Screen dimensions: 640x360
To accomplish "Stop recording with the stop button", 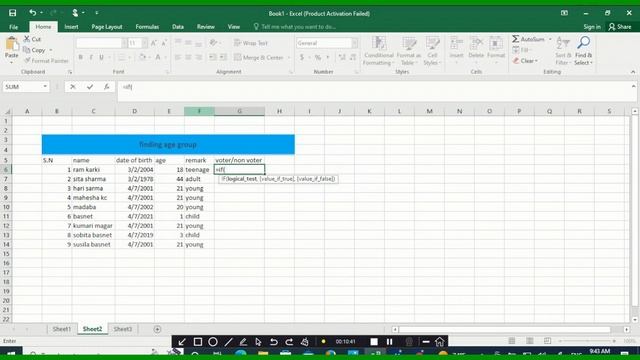I will click(x=374, y=342).
